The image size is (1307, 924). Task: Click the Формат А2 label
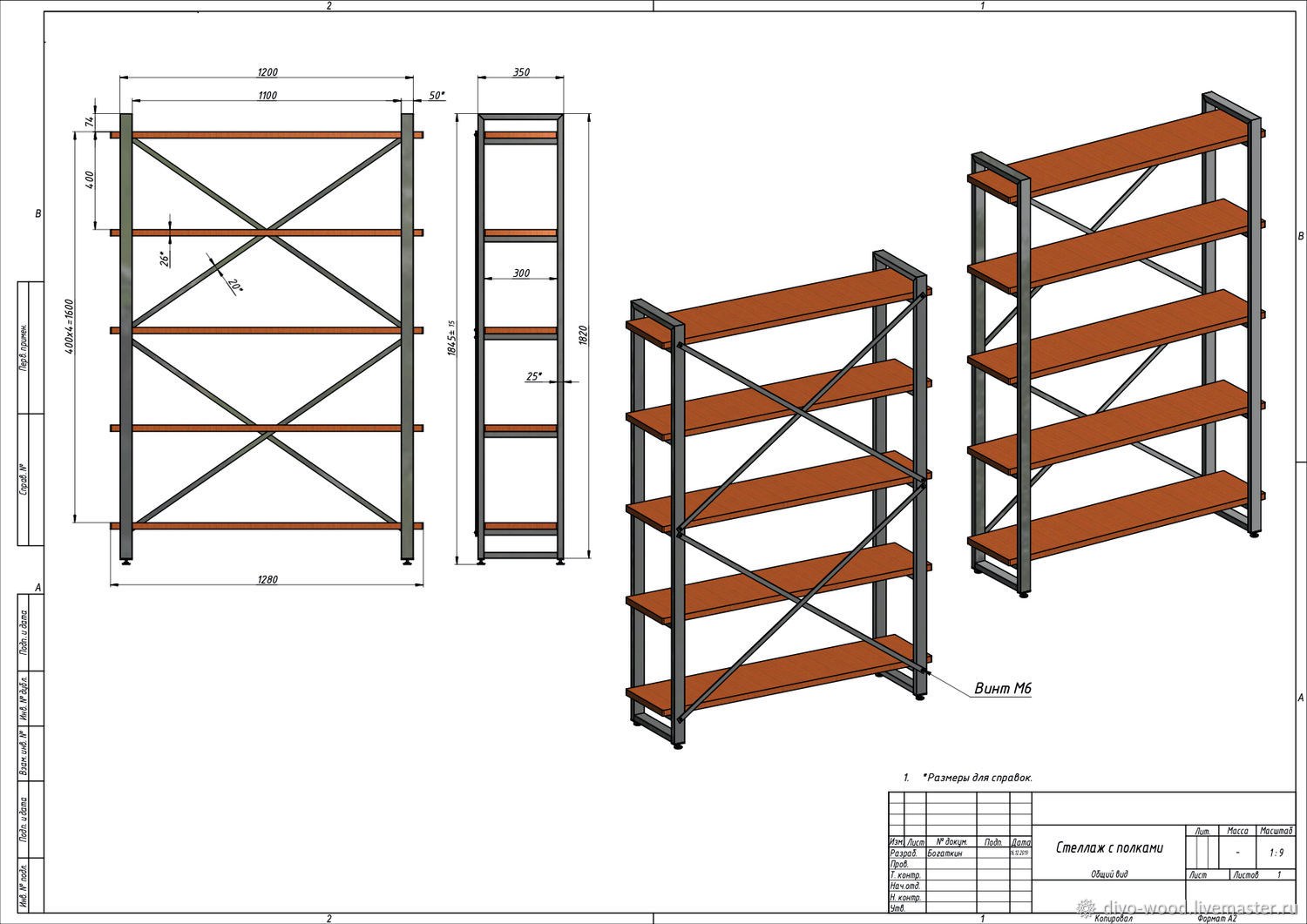(1217, 919)
